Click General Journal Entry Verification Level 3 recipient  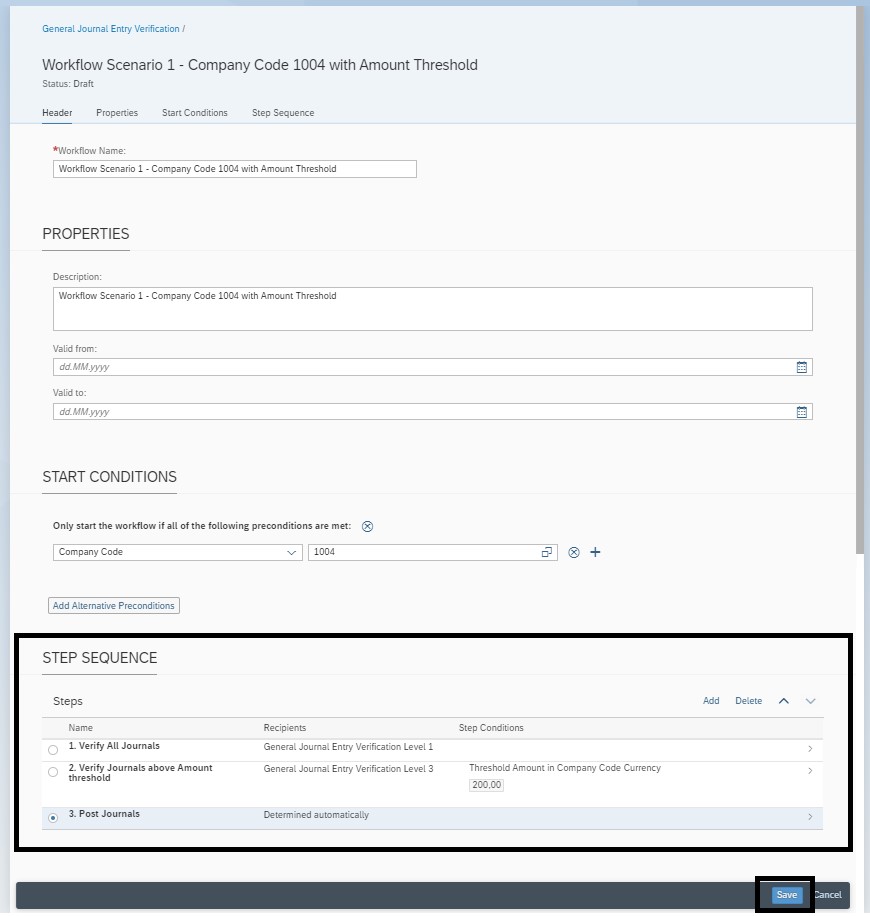[348, 769]
